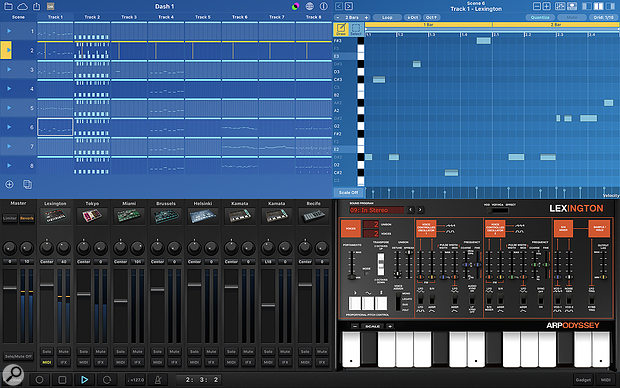Screen dimensions: 620x388
Task: Switch to Gadget view tab
Action: 583,380
